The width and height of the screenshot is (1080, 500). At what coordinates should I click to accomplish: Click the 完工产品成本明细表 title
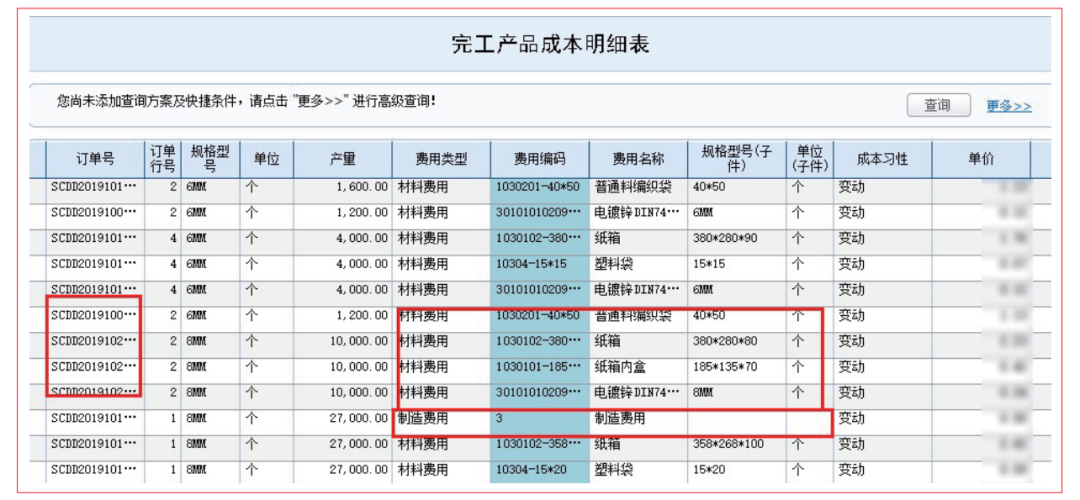pyautogui.click(x=550, y=43)
